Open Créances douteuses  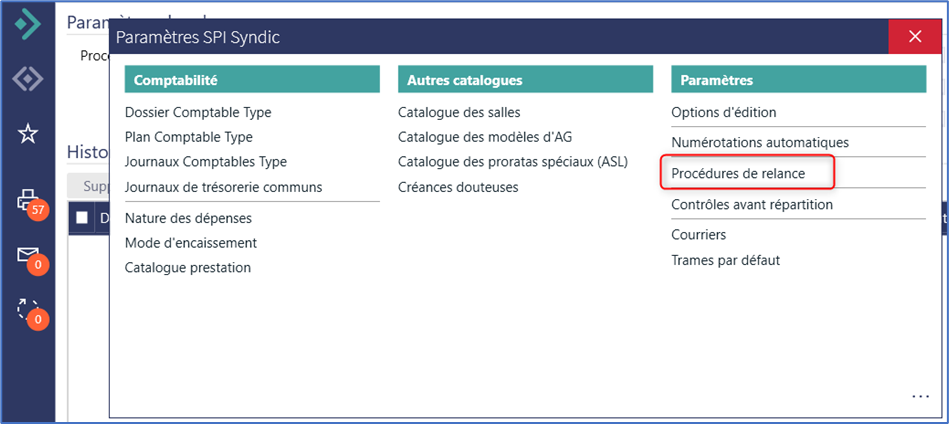click(x=458, y=188)
